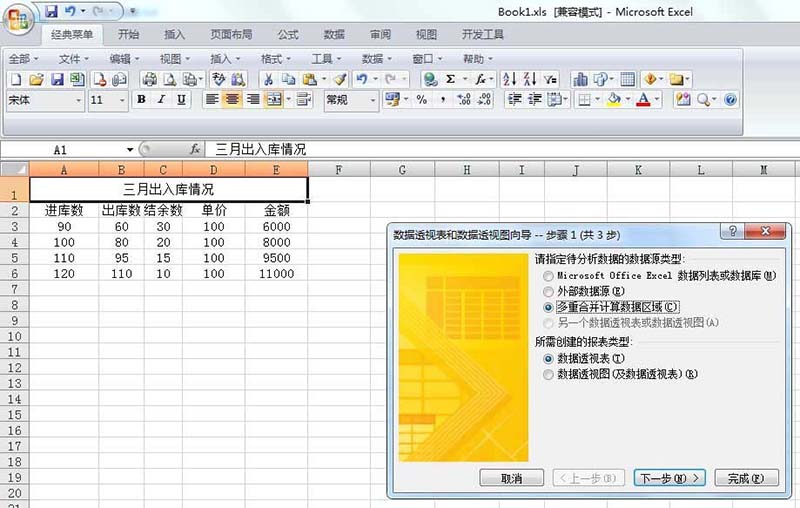This screenshot has height=508, width=800.
Task: Select the 多重合并计算数据区域 radio option
Action: point(548,308)
